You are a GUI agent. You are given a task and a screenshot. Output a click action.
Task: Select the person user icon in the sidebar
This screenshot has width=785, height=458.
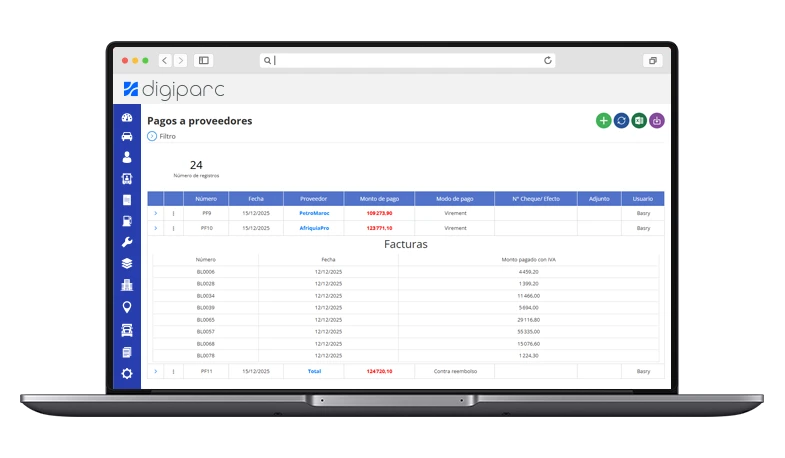pos(127,157)
